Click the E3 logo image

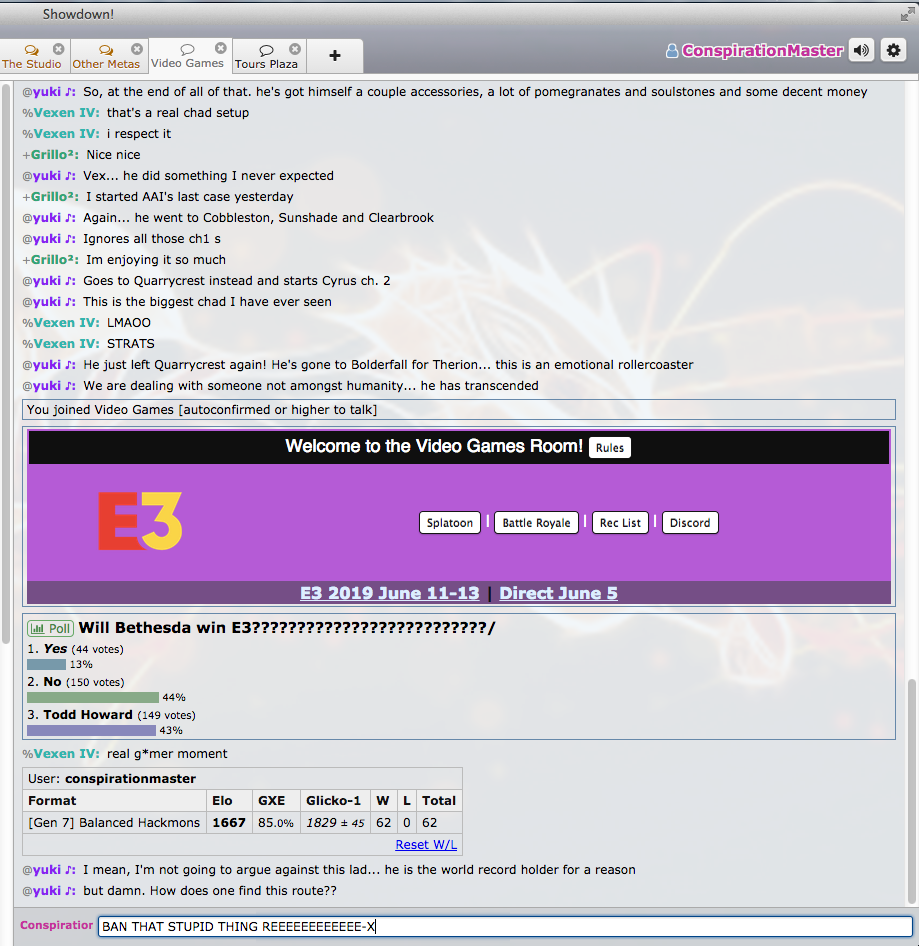coord(140,521)
